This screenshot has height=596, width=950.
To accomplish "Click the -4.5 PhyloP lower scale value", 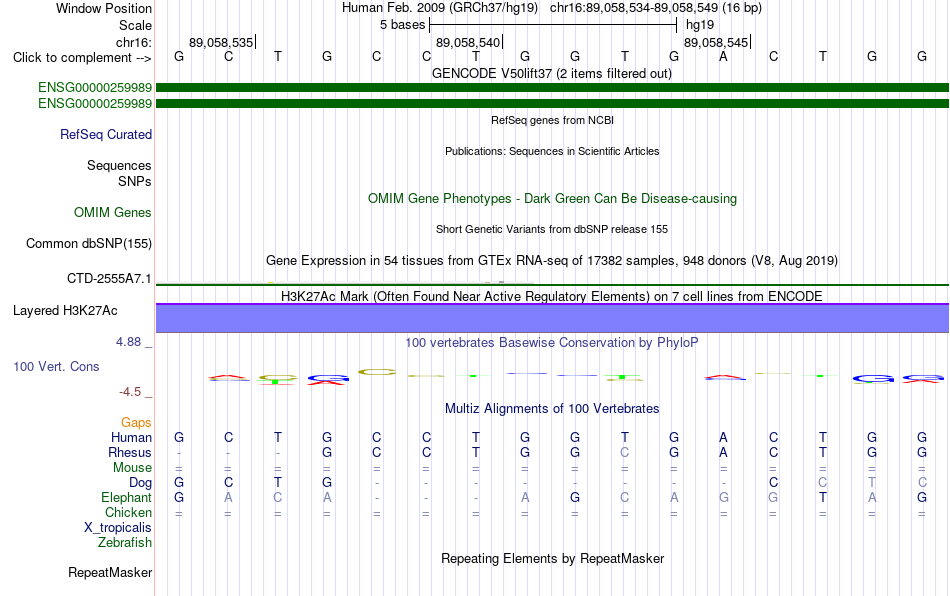I will pyautogui.click(x=130, y=392).
